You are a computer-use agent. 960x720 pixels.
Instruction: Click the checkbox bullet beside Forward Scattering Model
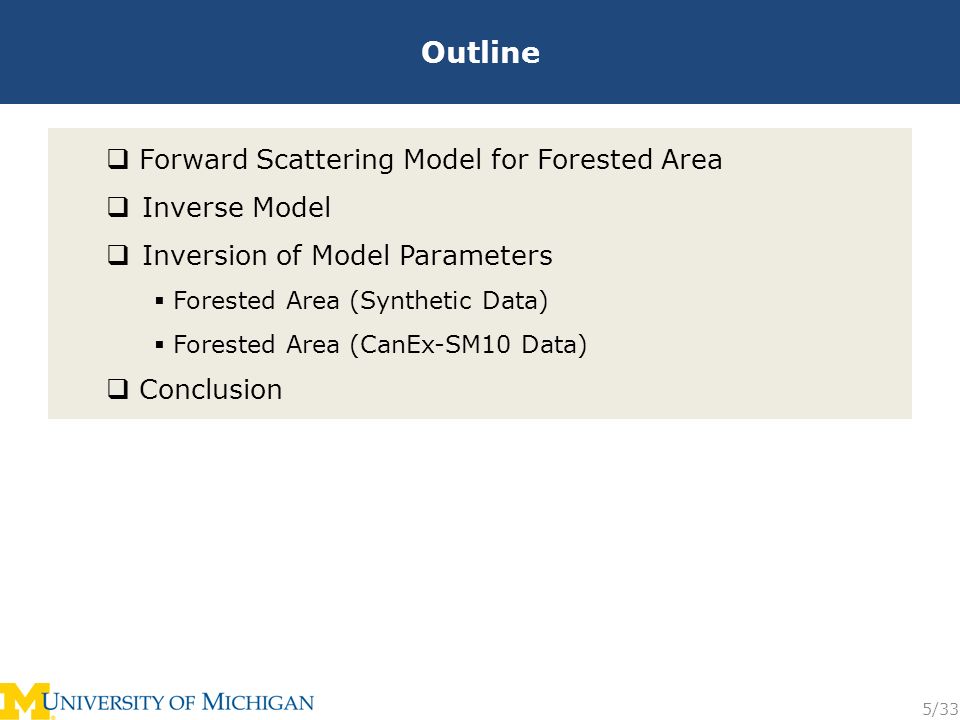click(x=118, y=160)
